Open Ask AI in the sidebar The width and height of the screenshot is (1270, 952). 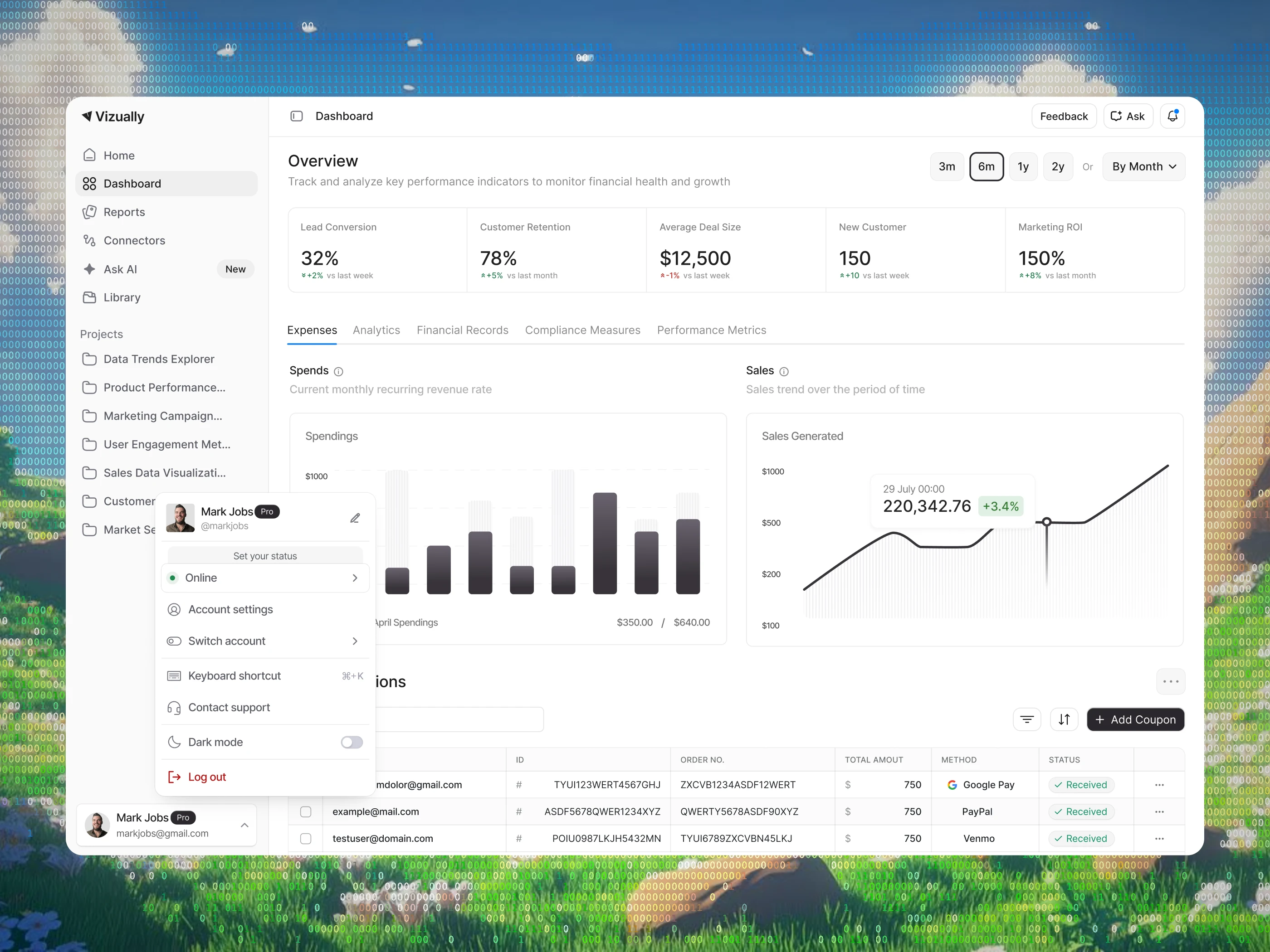click(x=166, y=269)
